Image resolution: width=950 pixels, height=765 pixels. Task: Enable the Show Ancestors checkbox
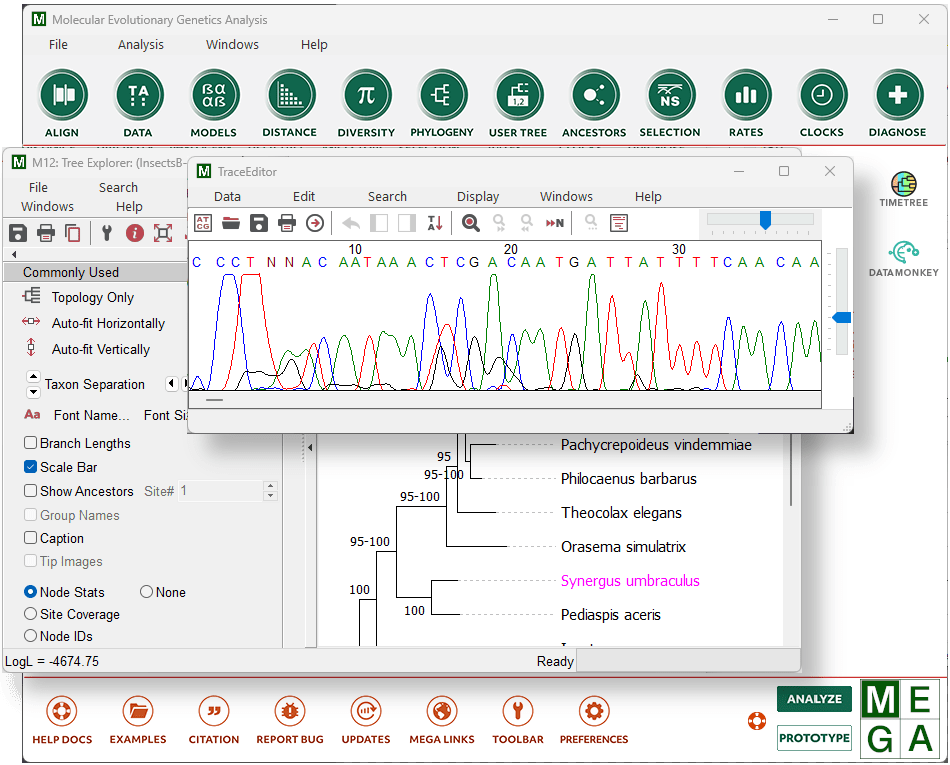pos(30,491)
